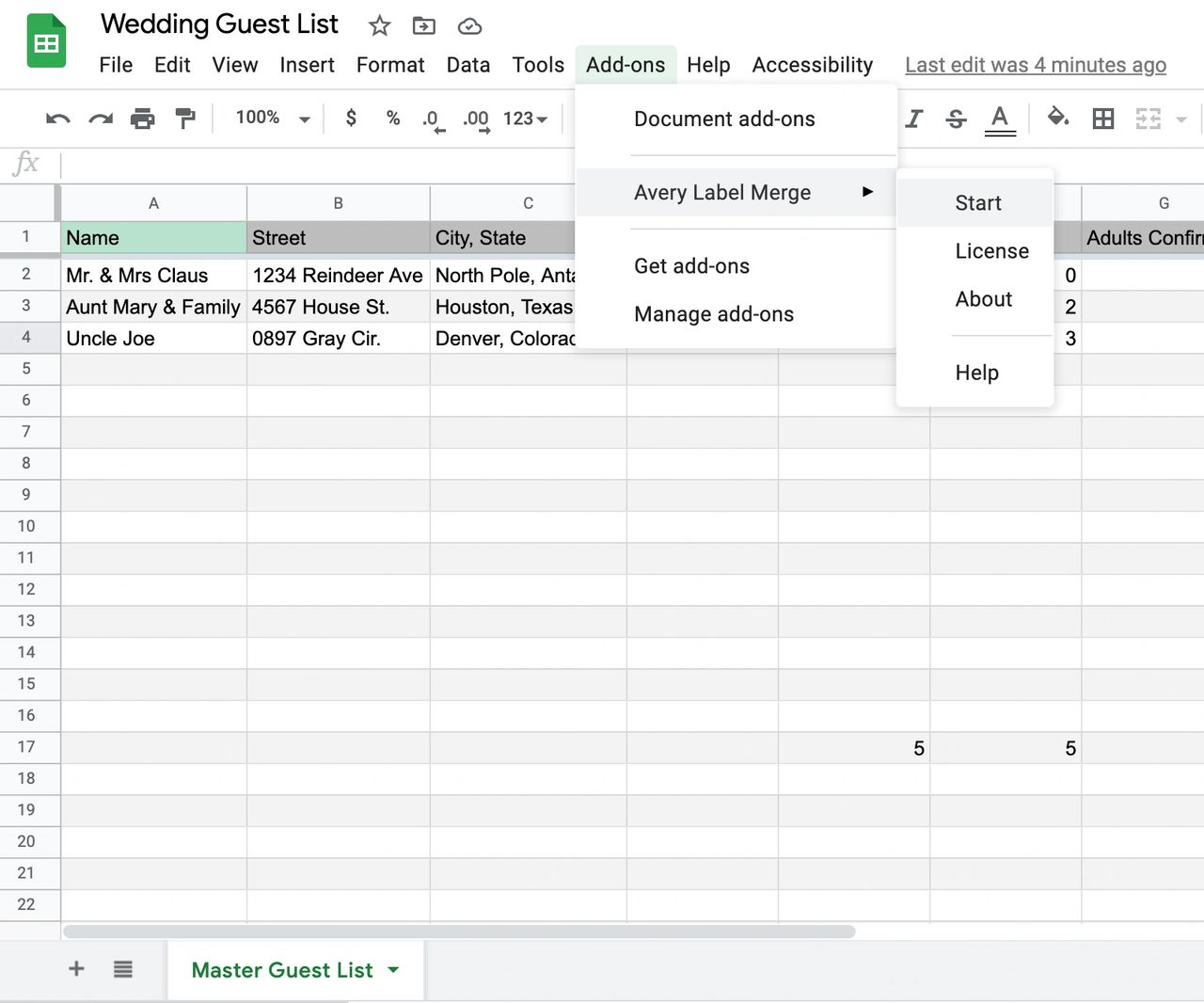This screenshot has height=1003, width=1204.
Task: Choose Get add-ons from the menu
Action: [691, 266]
